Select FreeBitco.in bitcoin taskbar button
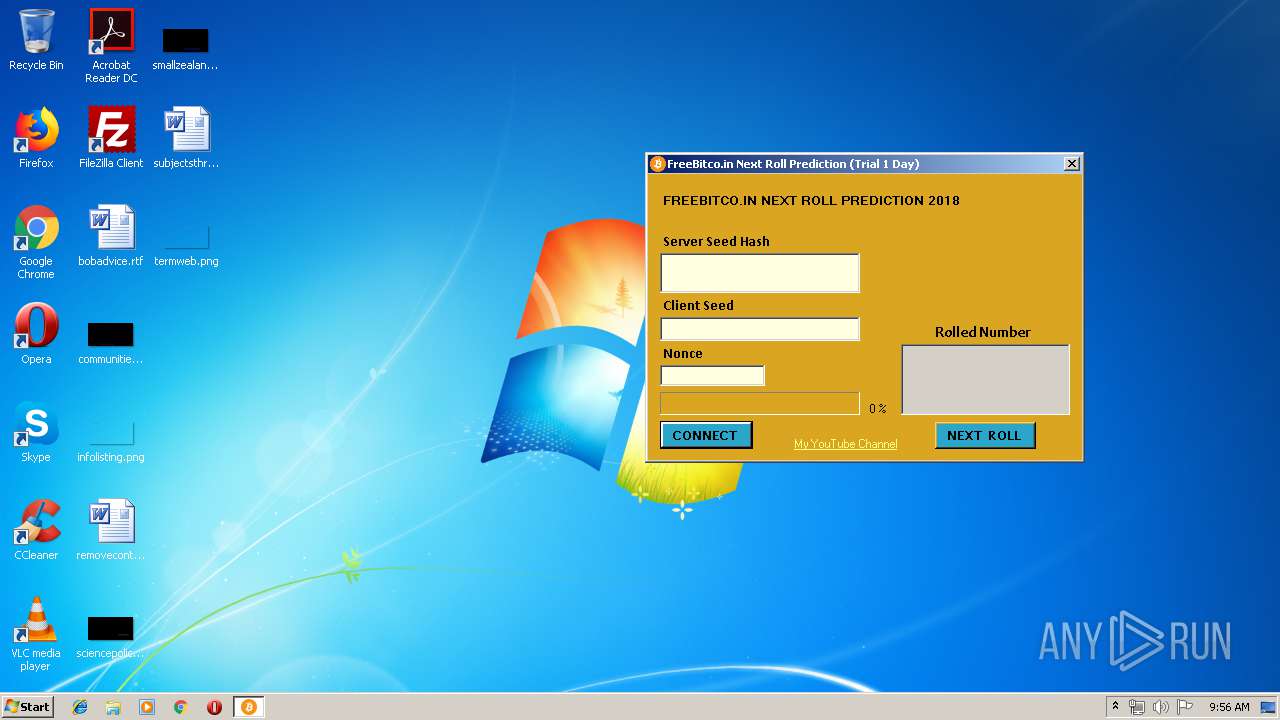Viewport: 1280px width, 720px height. click(x=249, y=707)
